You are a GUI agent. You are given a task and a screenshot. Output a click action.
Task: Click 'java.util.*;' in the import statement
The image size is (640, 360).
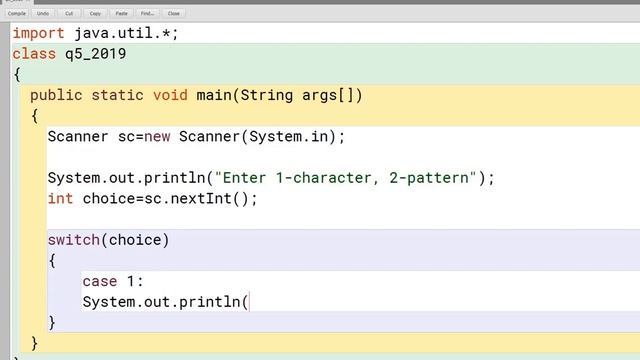(x=127, y=33)
